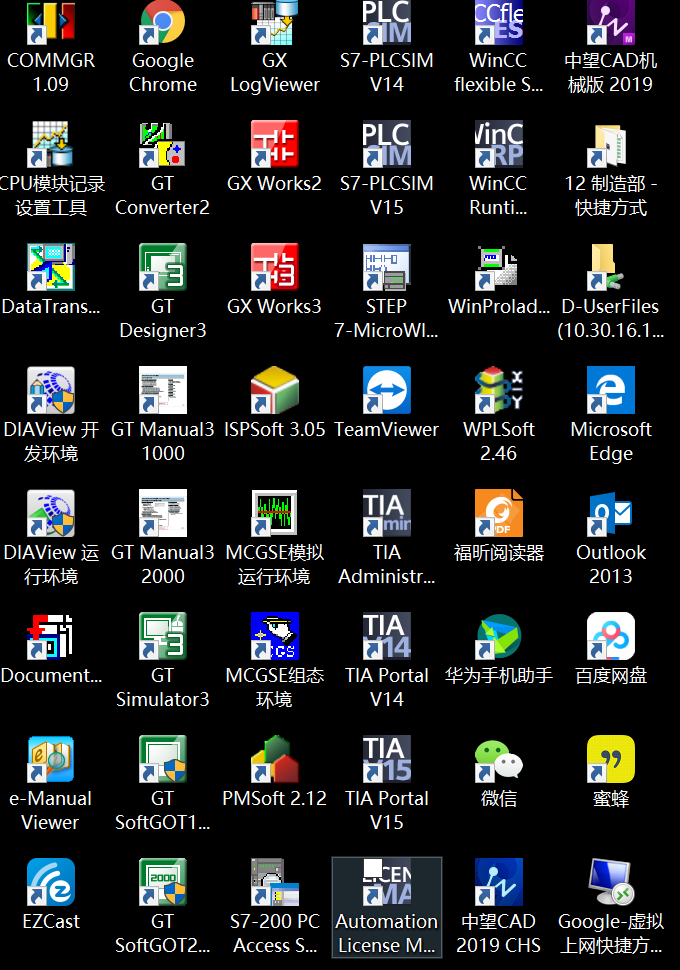Select the 福昕阅读器 PDF reader icon
The image size is (680, 970).
tap(498, 514)
